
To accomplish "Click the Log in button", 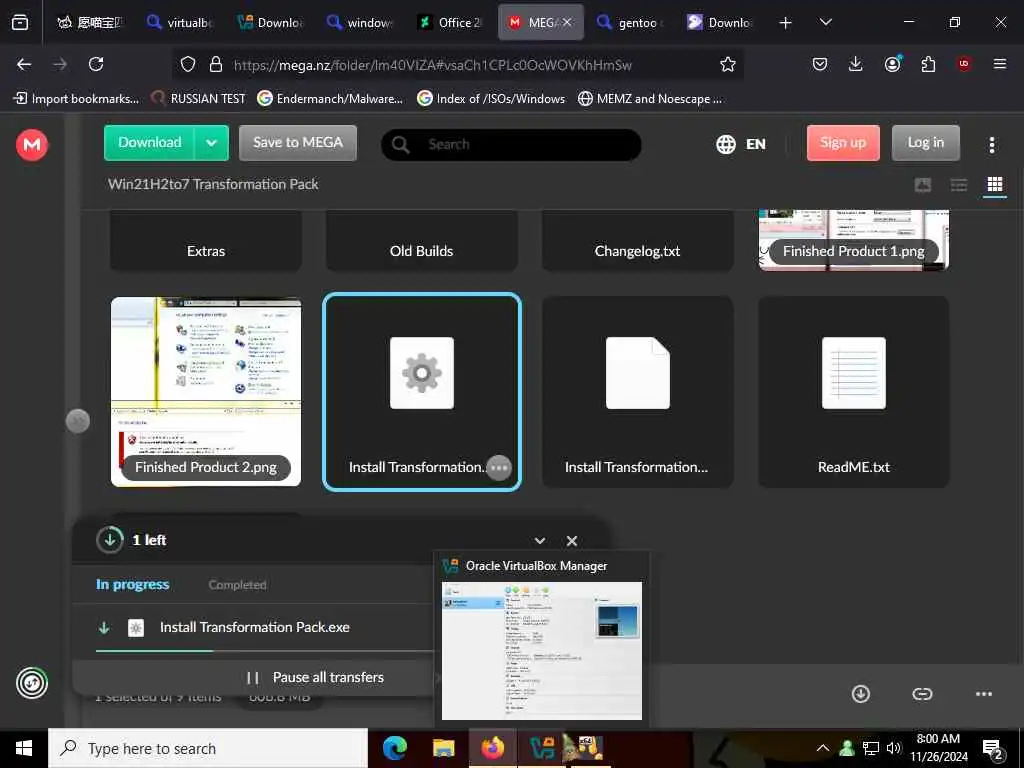I will [925, 143].
